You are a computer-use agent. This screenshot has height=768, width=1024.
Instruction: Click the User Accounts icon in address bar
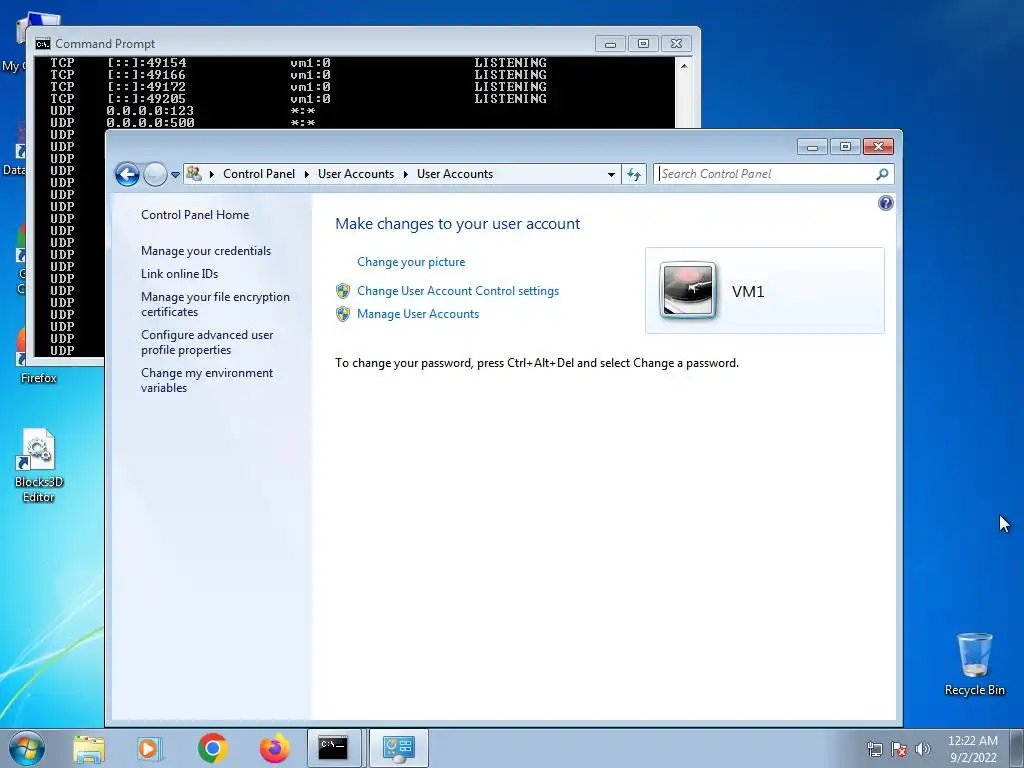pos(194,174)
